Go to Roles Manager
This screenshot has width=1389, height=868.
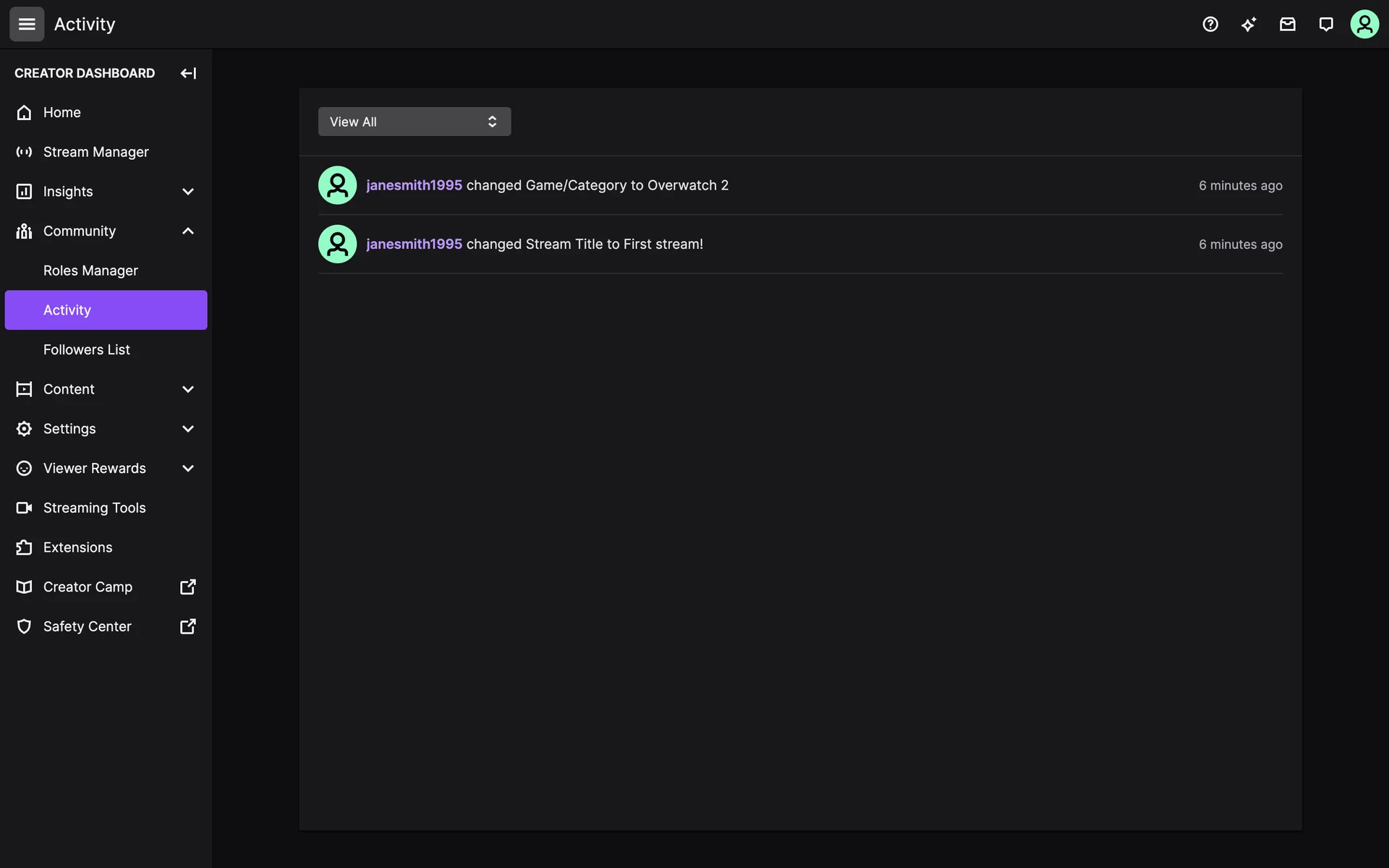[90, 271]
